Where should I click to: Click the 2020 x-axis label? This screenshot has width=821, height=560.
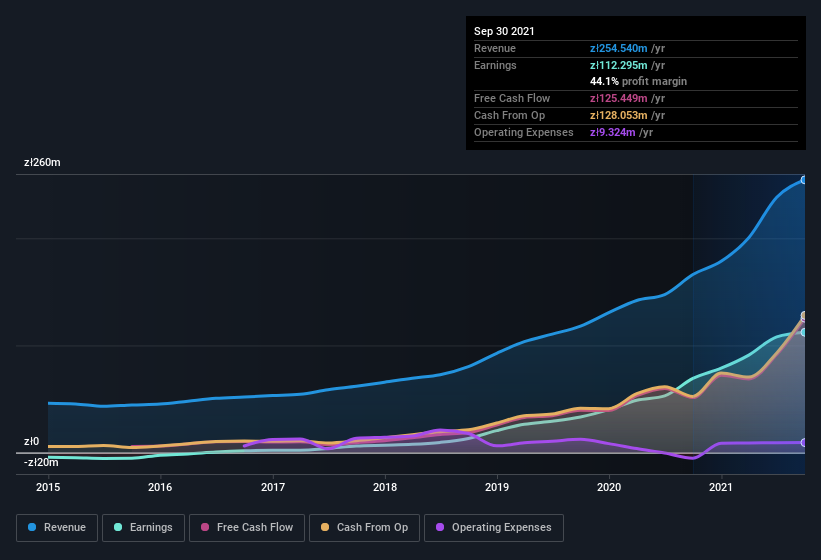[x=609, y=487]
